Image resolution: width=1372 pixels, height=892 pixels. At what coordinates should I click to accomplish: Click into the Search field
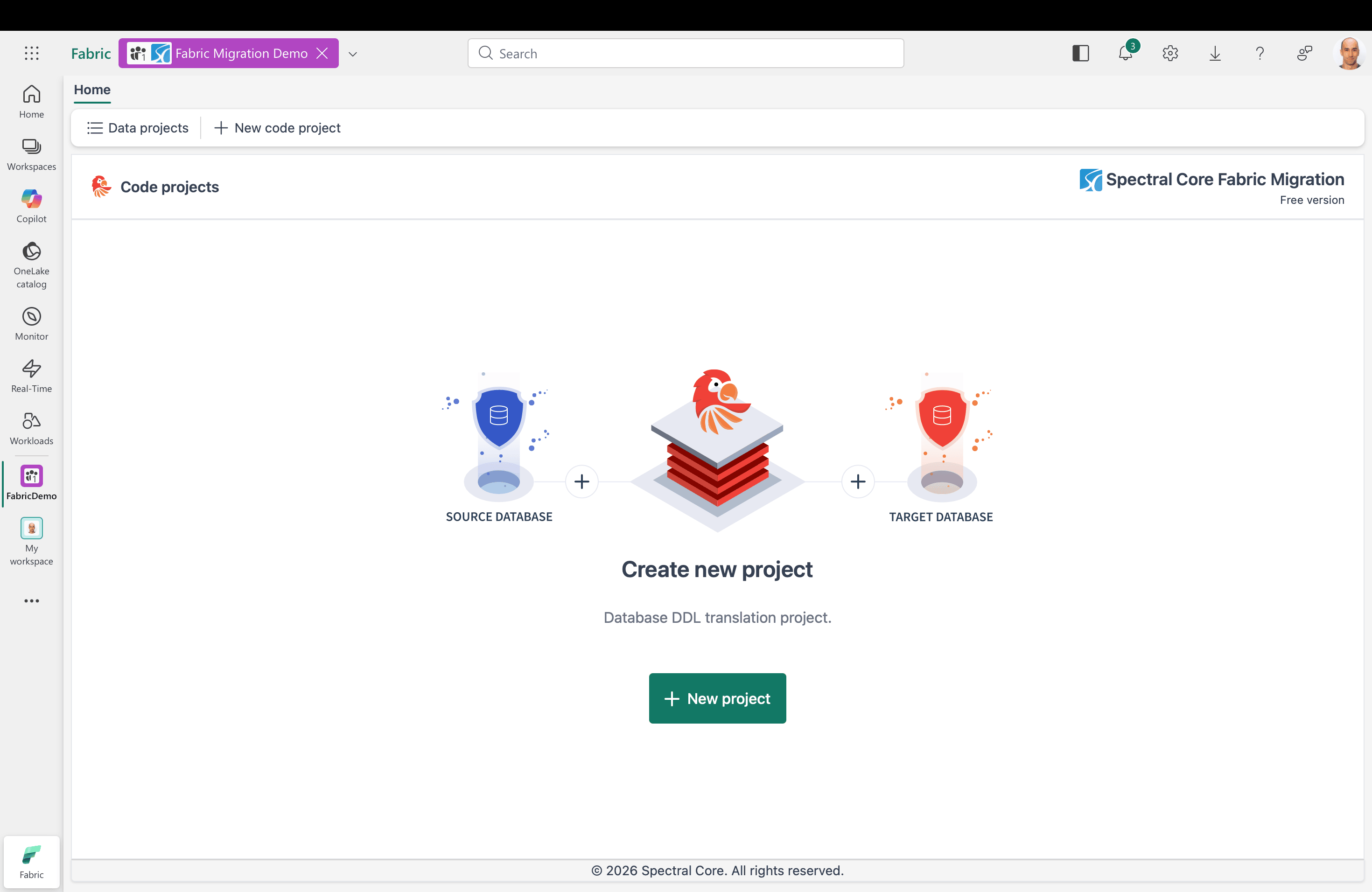(686, 54)
